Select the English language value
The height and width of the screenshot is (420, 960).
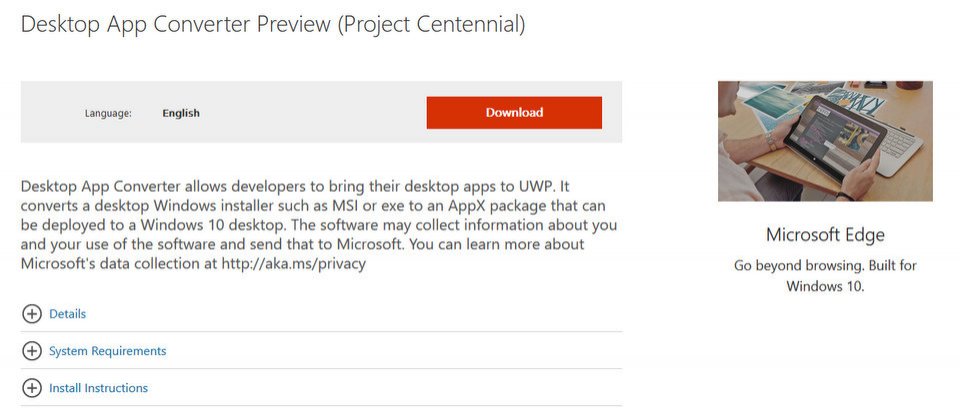181,113
